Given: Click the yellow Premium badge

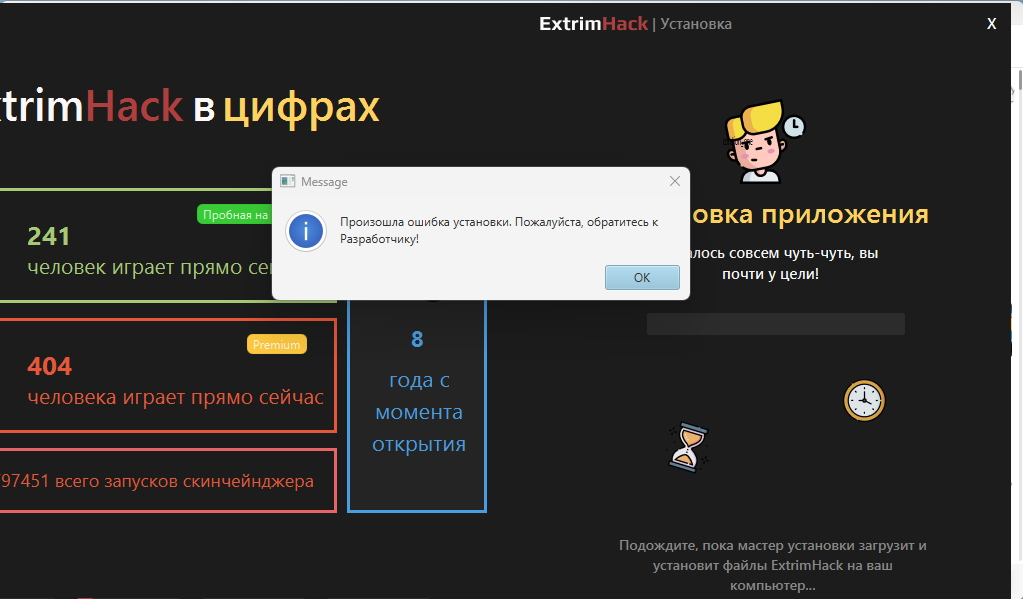Looking at the screenshot, I should point(276,344).
